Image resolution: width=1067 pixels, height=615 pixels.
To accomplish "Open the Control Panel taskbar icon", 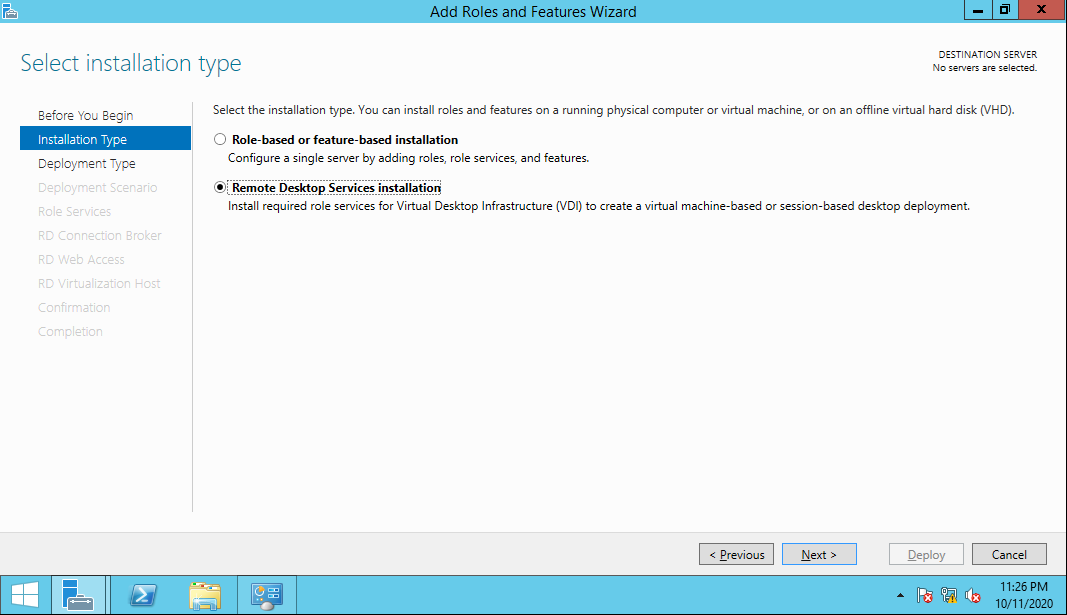I will (266, 595).
